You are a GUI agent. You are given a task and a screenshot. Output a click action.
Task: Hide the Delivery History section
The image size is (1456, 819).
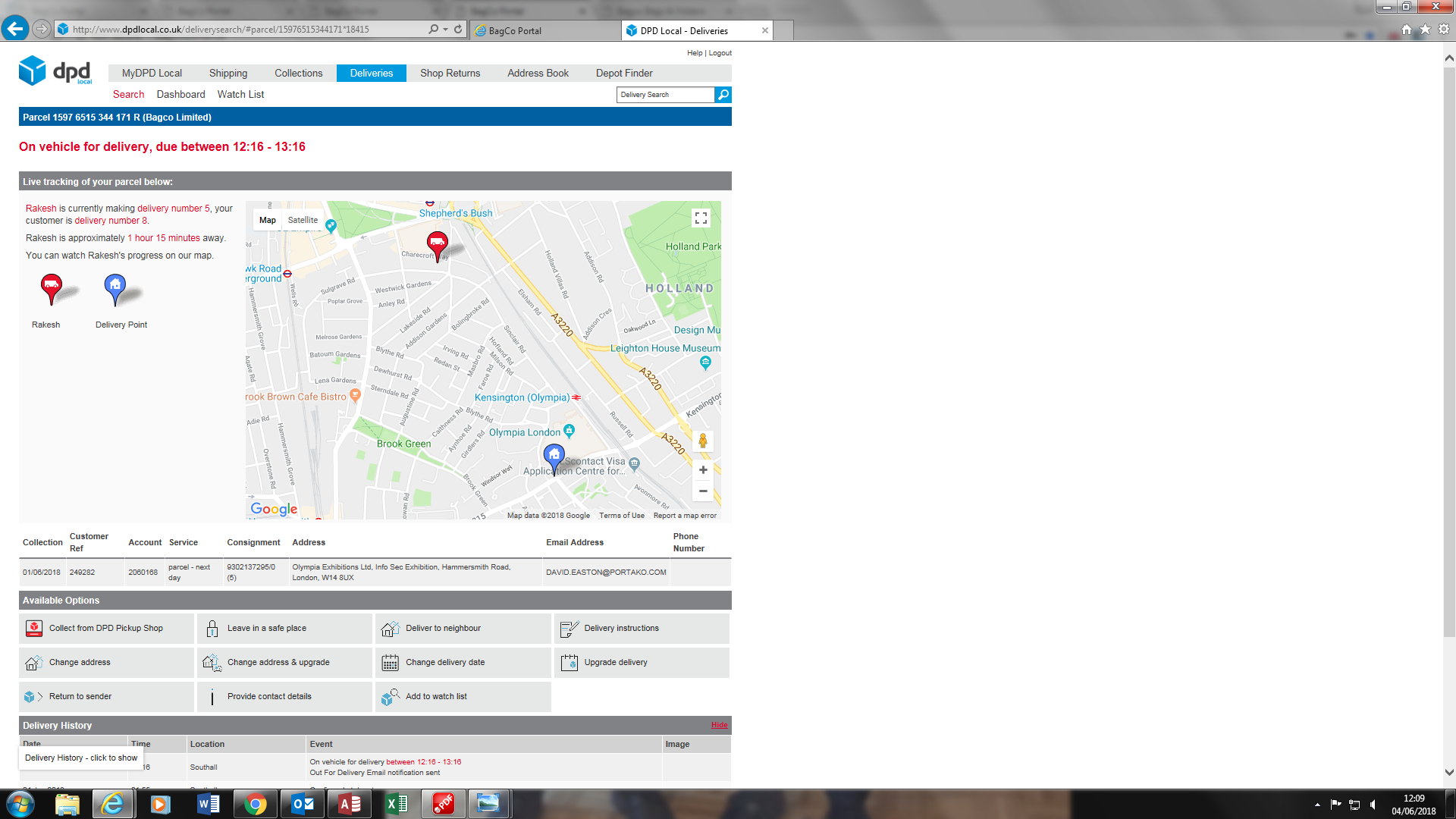pyautogui.click(x=719, y=725)
